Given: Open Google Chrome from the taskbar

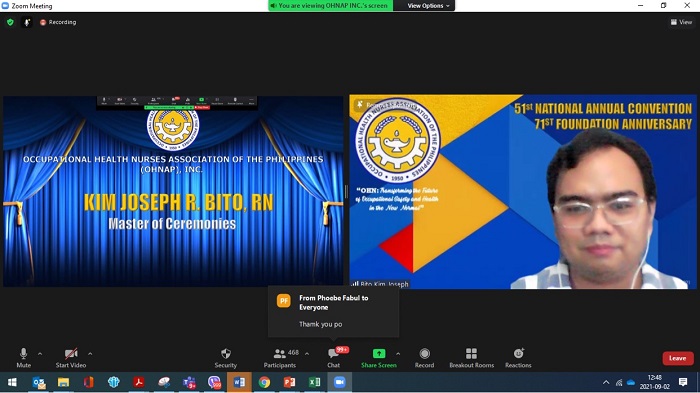Looking at the screenshot, I should tap(264, 382).
